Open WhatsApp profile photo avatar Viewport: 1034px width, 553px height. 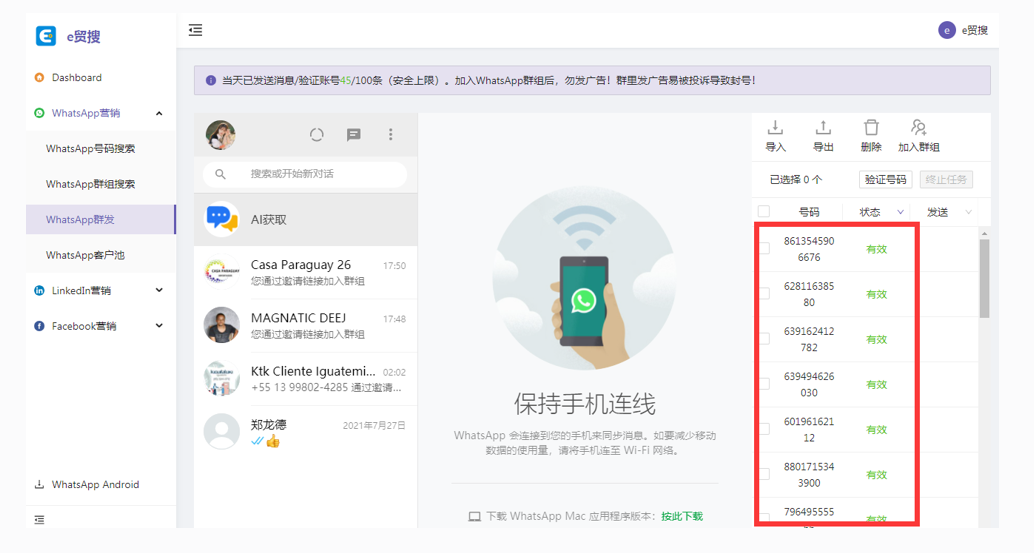[x=220, y=135]
